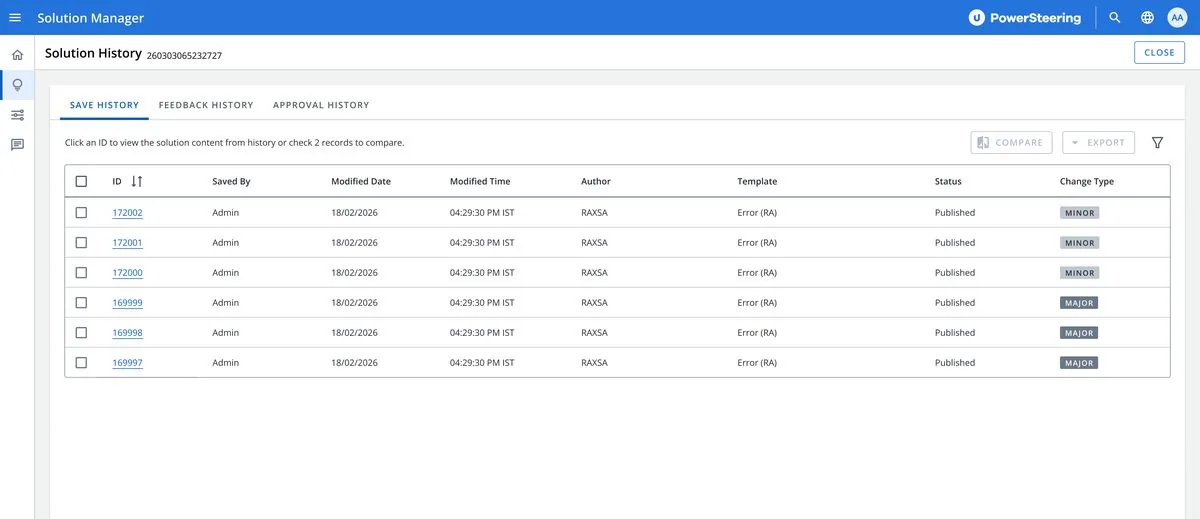This screenshot has height=519, width=1200.
Task: Open the hamburger navigation menu
Action: 15,18
